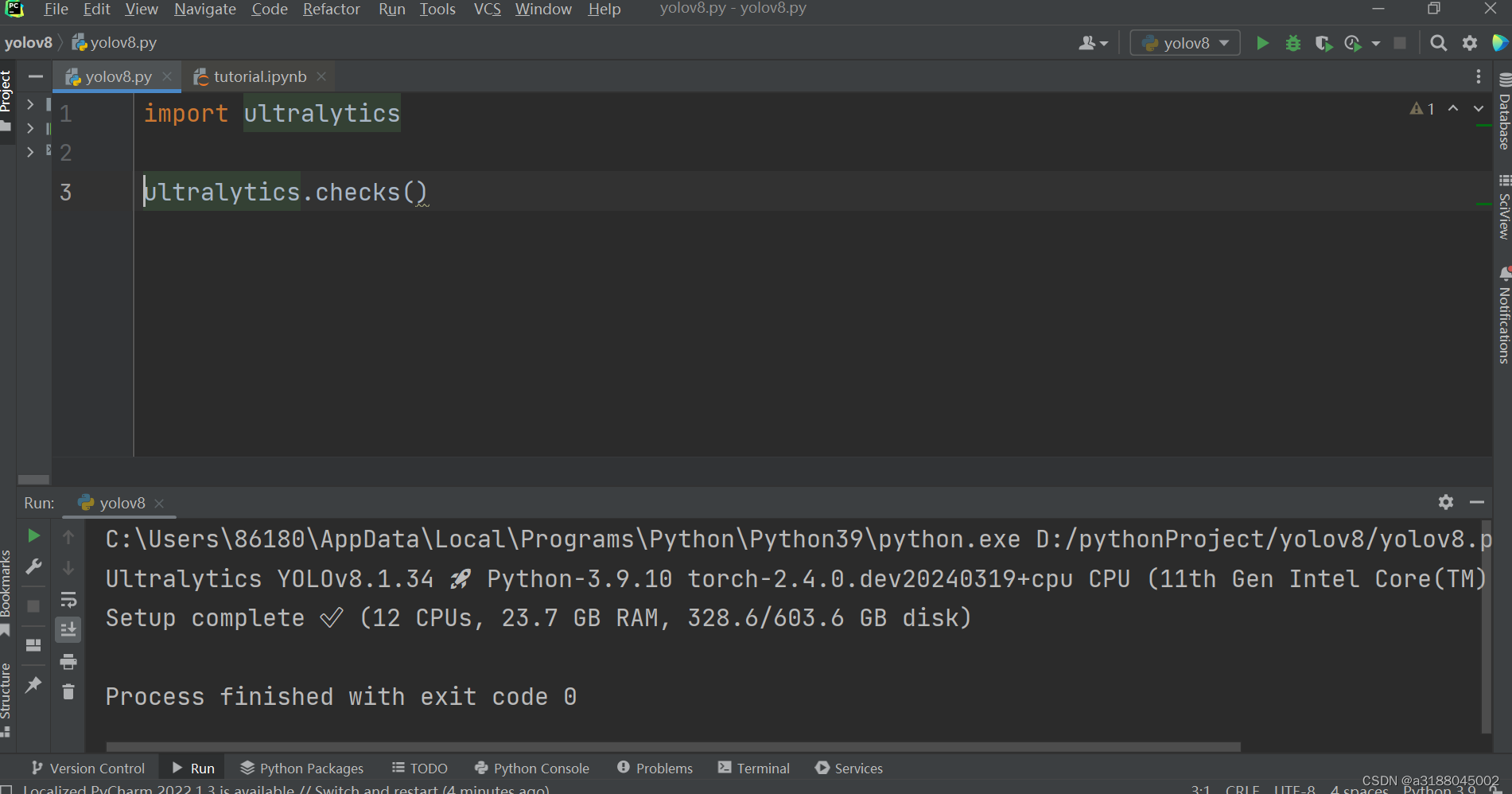Show the Problems tool window
The height and width of the screenshot is (794, 1512).
655,768
